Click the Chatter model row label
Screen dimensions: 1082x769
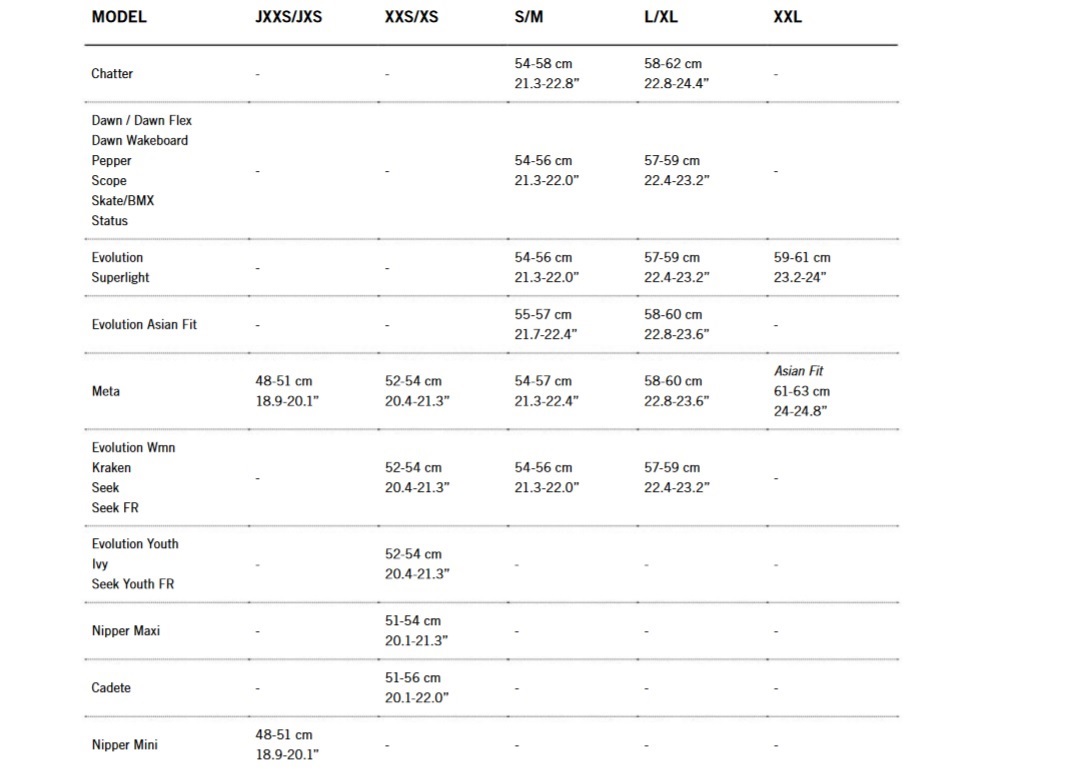pyautogui.click(x=112, y=74)
